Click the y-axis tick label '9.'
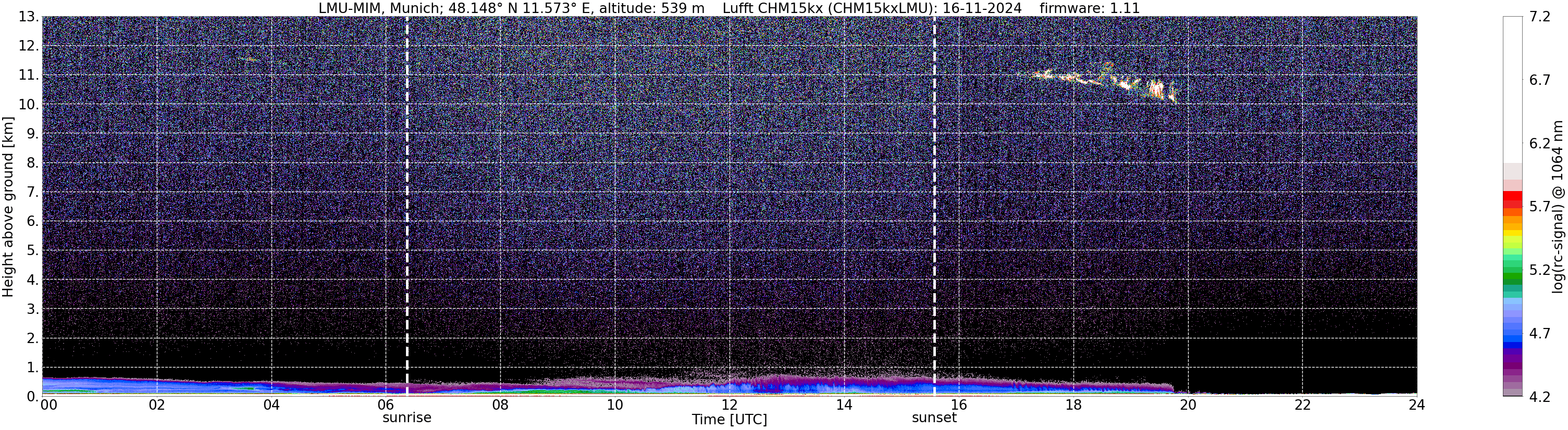1568x430 pixels. click(x=33, y=134)
